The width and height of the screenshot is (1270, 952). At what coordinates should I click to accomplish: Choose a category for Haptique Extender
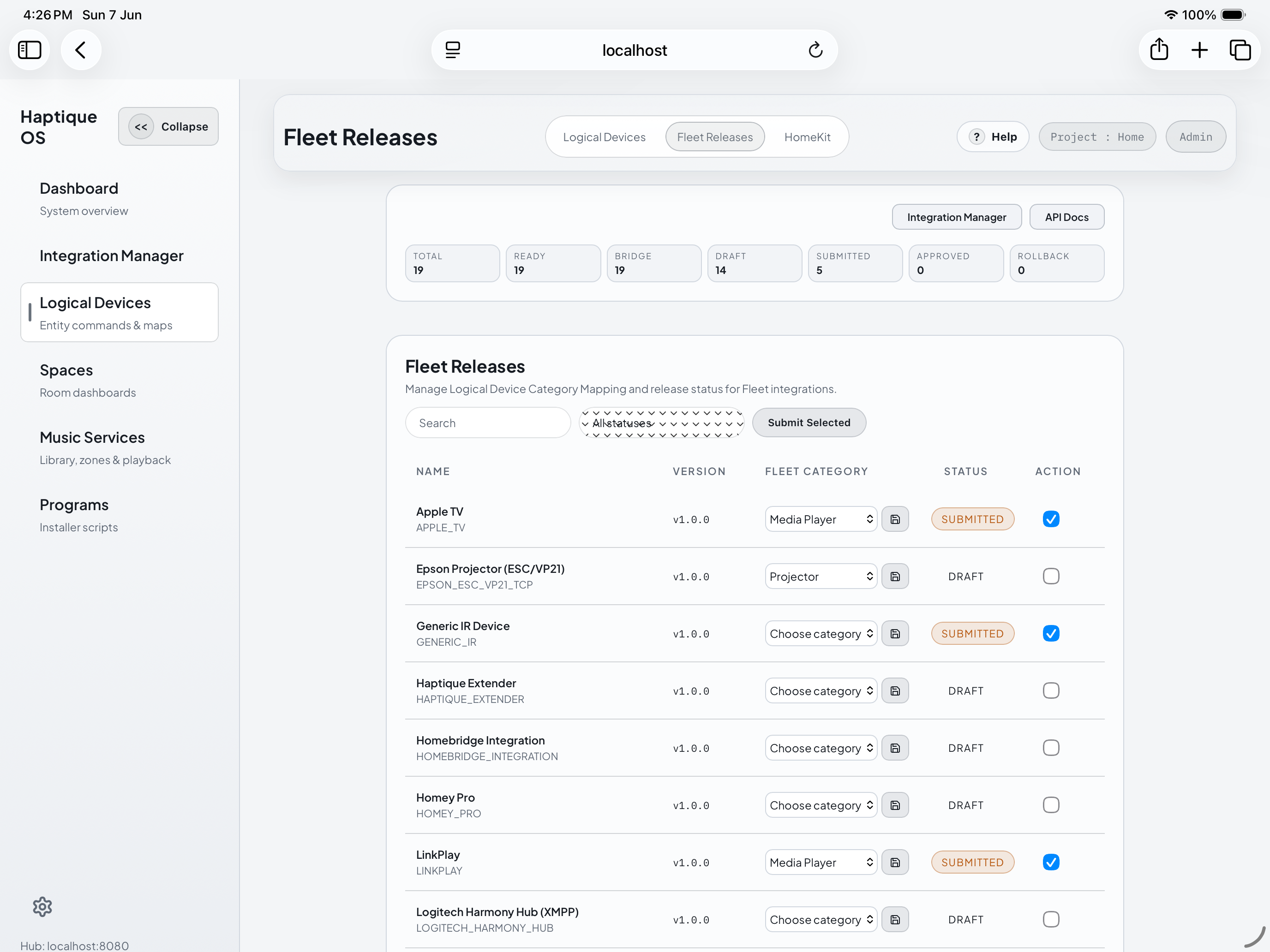(x=821, y=691)
